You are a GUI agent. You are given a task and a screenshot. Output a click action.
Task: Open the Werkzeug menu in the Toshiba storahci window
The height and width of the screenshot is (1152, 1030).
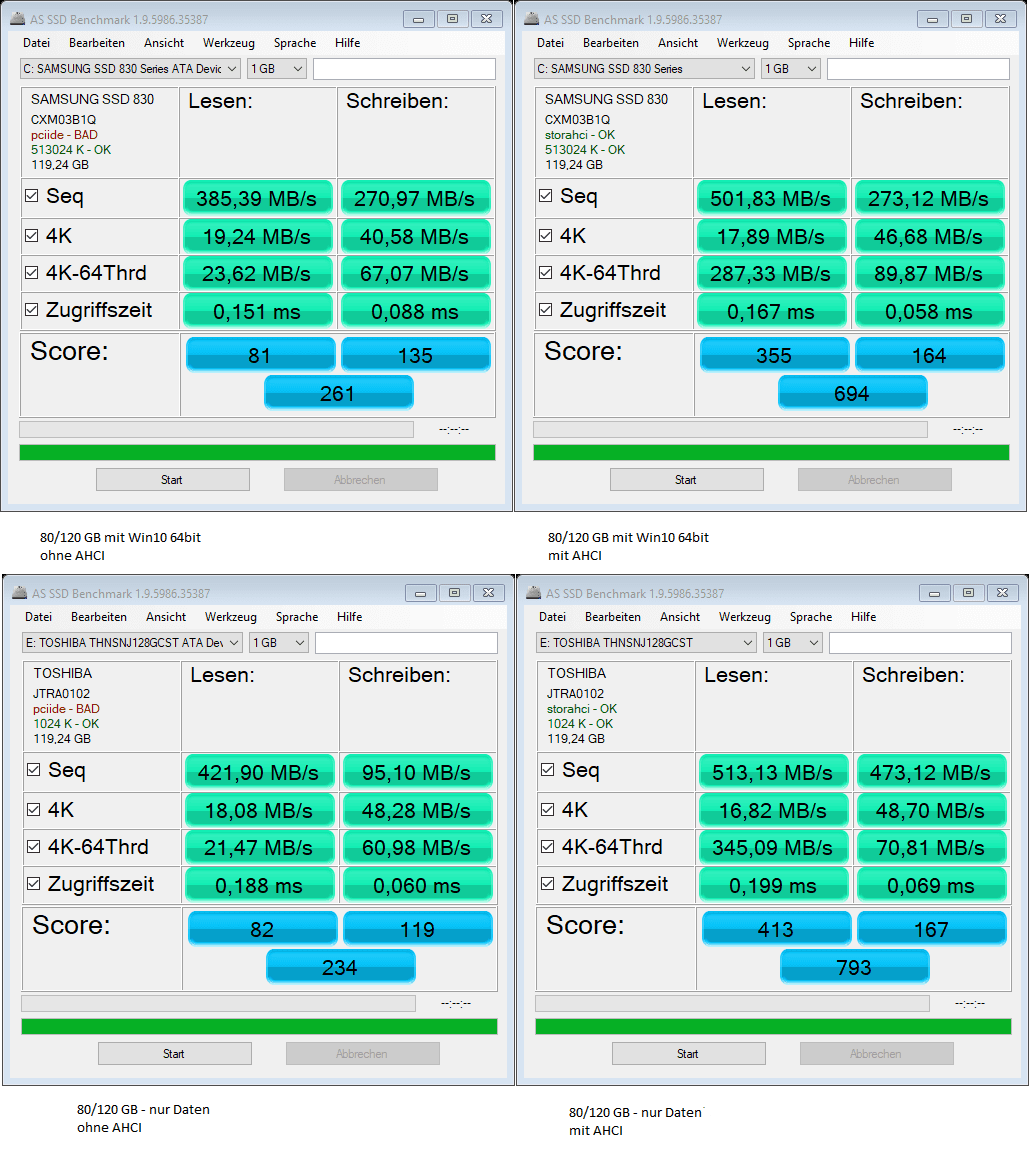pos(745,616)
